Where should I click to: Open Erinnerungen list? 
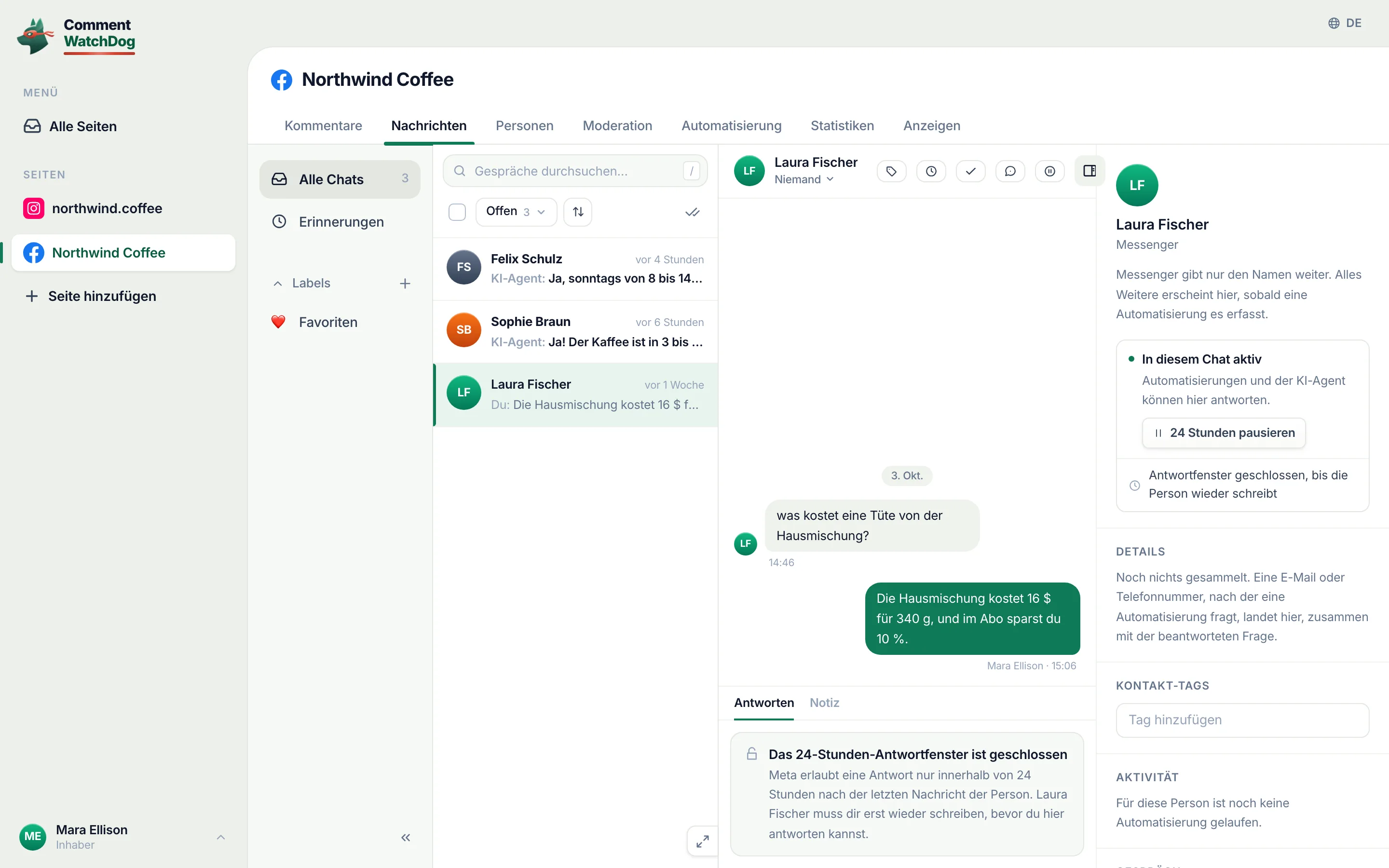pos(340,222)
